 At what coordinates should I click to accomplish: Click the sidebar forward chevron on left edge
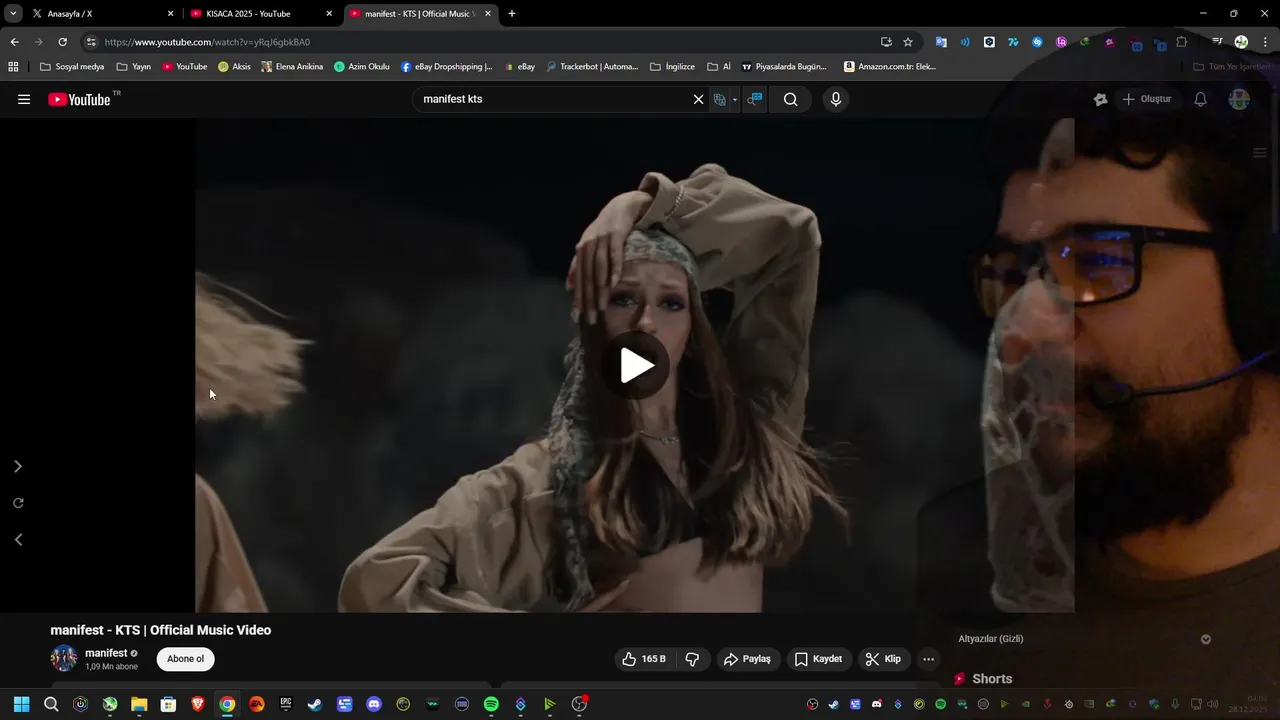click(17, 467)
